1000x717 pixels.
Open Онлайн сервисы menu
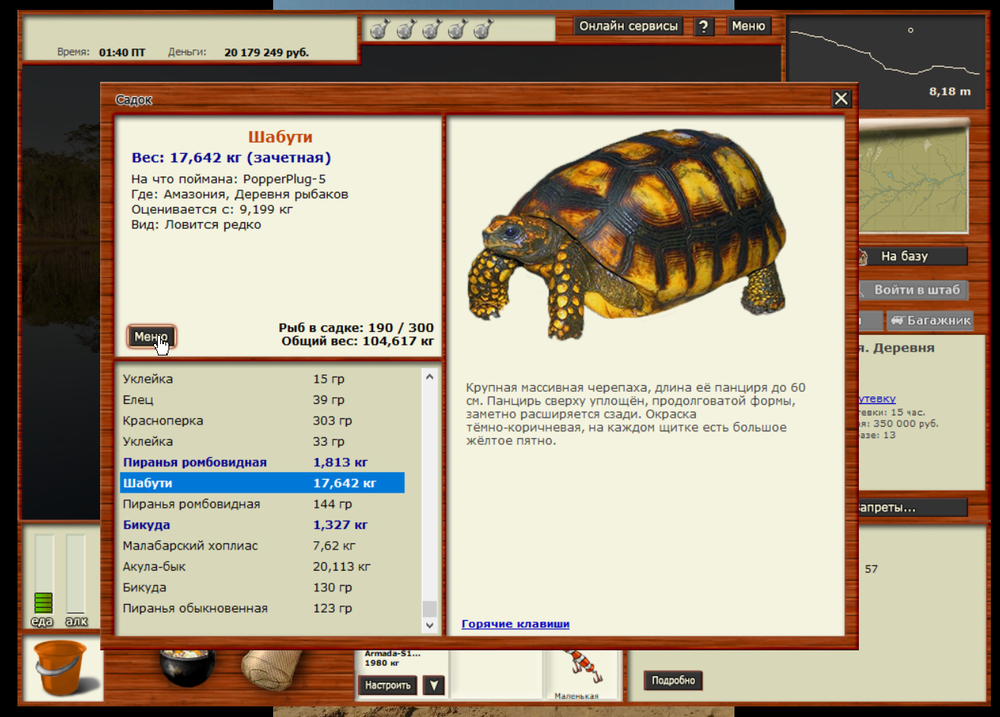pos(628,27)
